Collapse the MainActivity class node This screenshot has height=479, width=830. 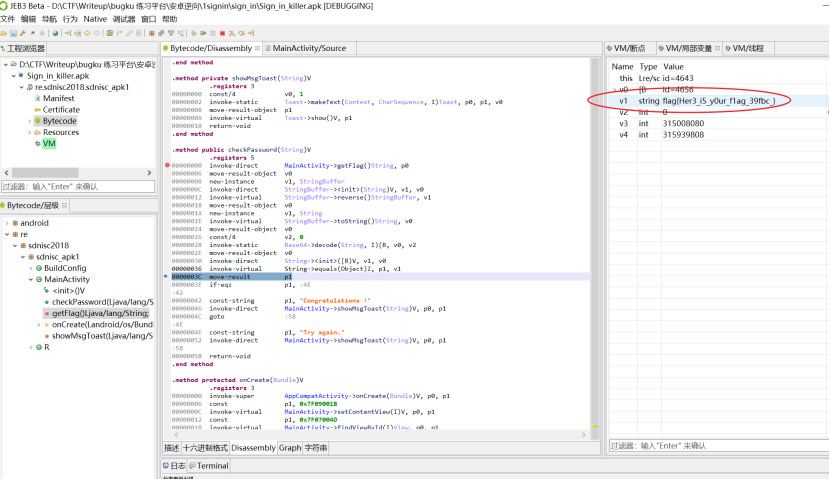tap(30, 279)
